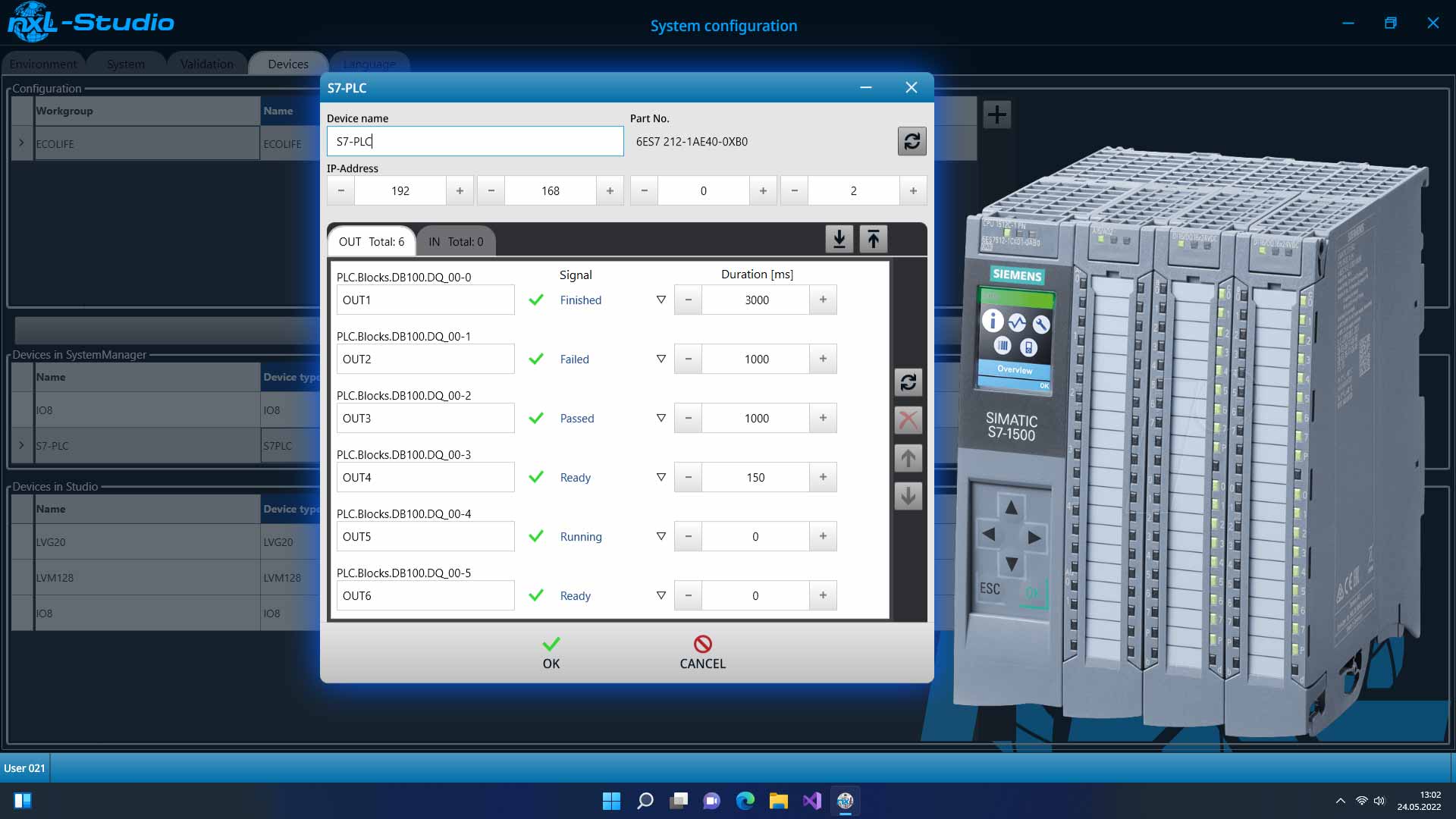The image size is (1456, 819).
Task: Increase the OUT1 duration of 3000 with plus
Action: [823, 300]
